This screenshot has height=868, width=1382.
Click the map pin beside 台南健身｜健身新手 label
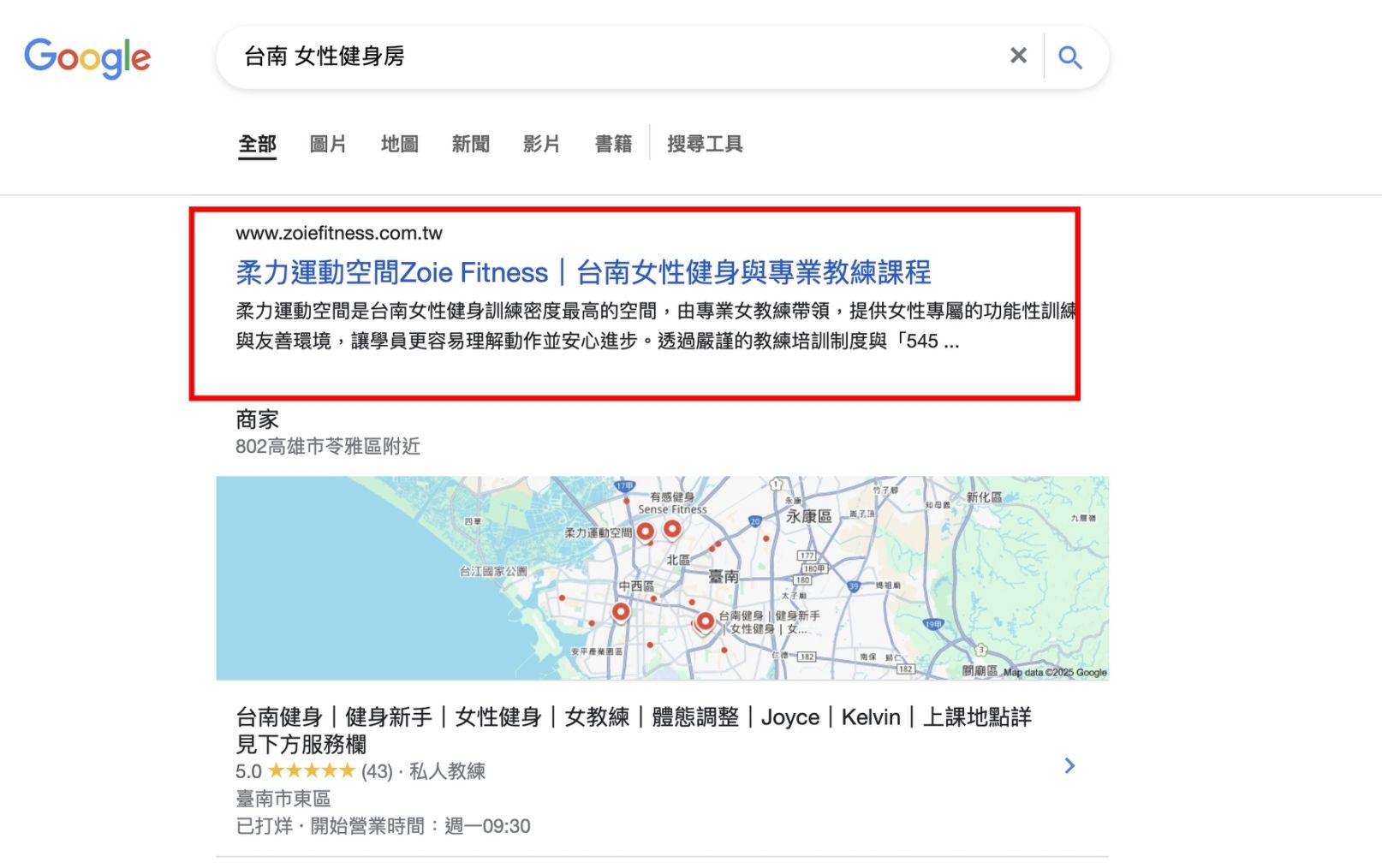[705, 621]
